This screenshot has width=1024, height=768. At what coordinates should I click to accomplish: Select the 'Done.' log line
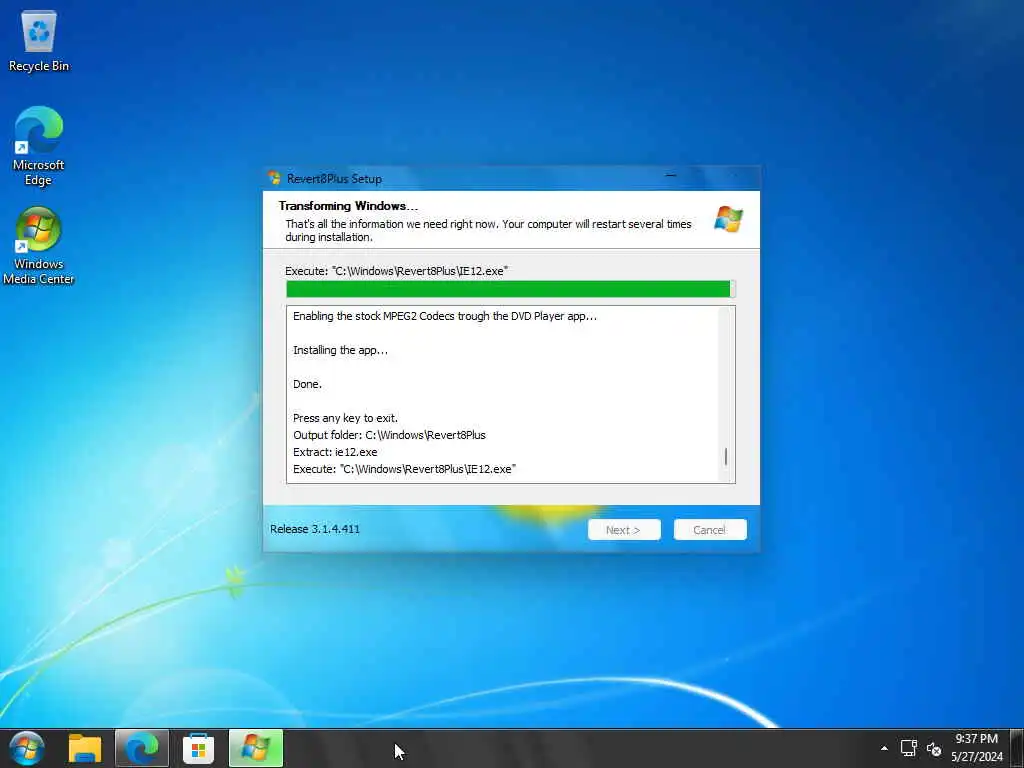click(307, 384)
